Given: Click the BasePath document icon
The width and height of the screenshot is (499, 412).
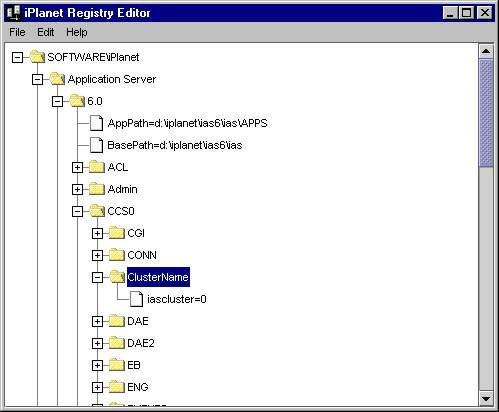Looking at the screenshot, I should [x=97, y=145].
